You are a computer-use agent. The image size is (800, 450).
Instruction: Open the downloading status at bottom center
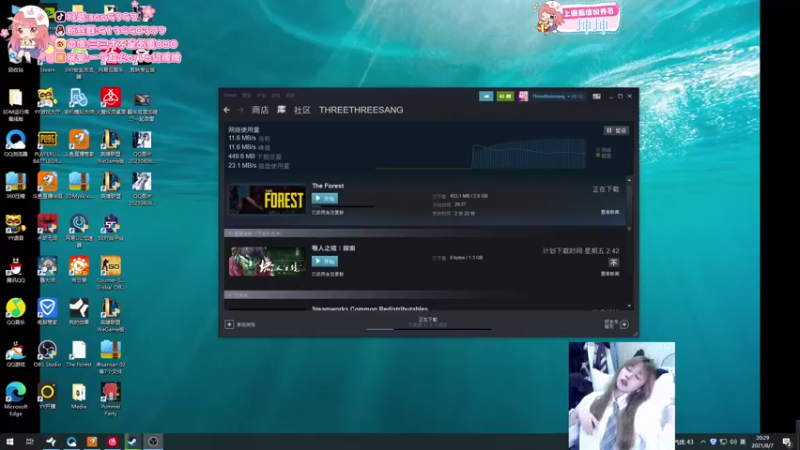(428, 322)
